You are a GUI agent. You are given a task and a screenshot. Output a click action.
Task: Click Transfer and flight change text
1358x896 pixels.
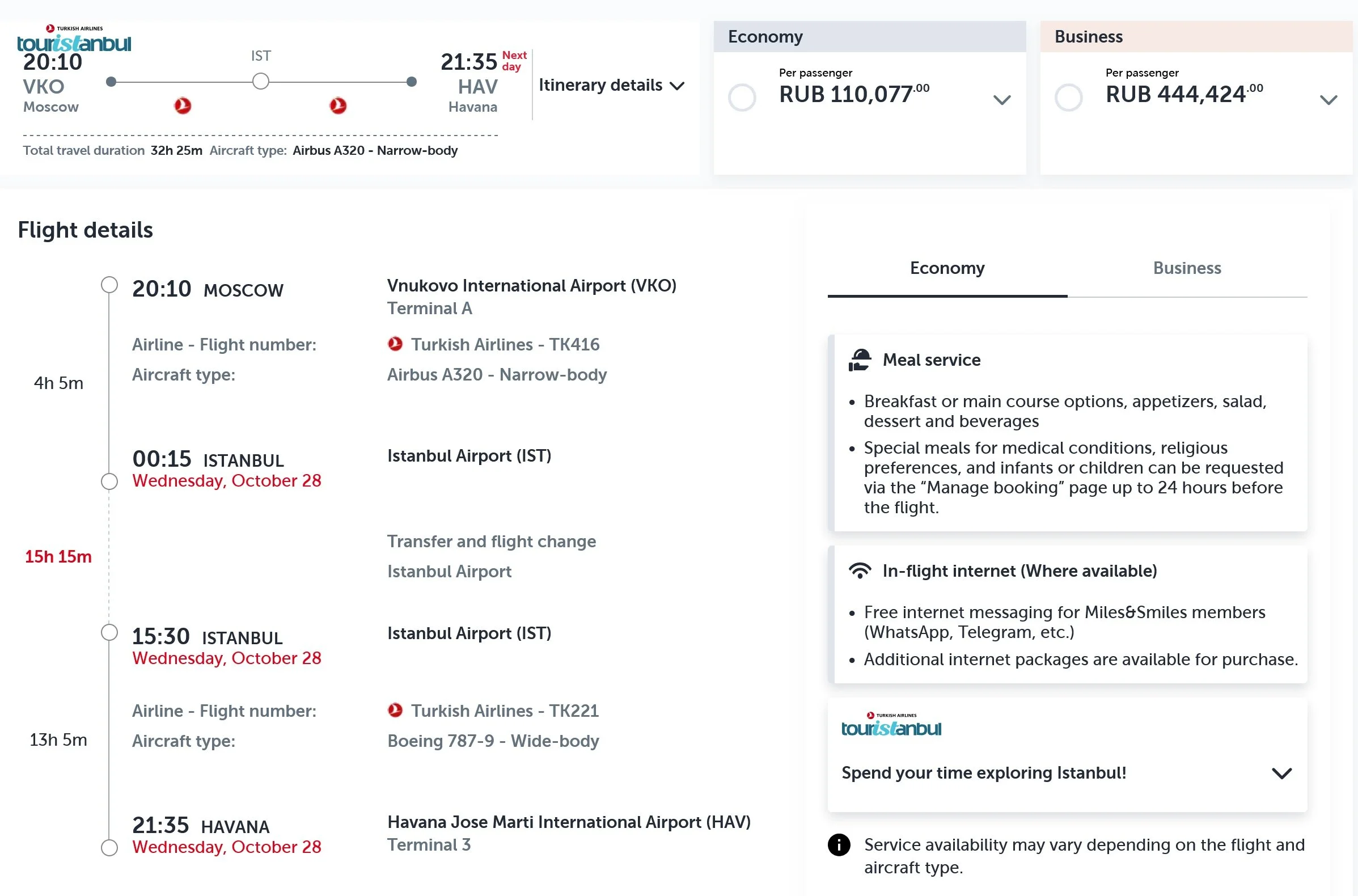492,541
